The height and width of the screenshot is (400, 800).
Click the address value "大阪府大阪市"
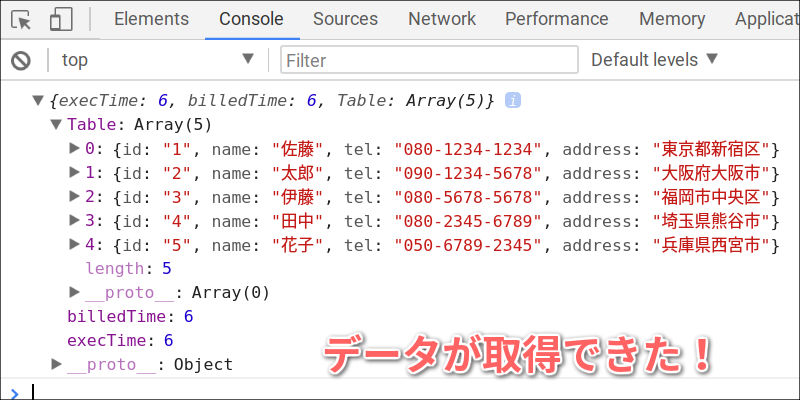tap(712, 173)
